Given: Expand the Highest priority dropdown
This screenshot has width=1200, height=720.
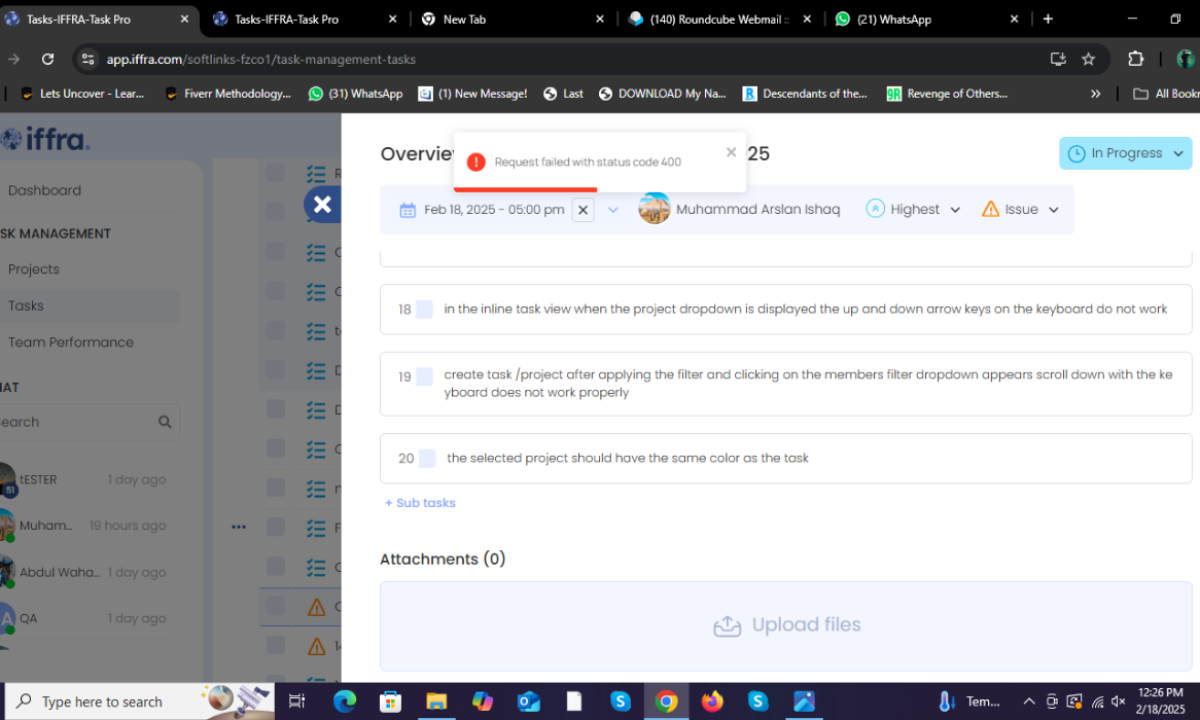Looking at the screenshot, I should tap(913, 209).
